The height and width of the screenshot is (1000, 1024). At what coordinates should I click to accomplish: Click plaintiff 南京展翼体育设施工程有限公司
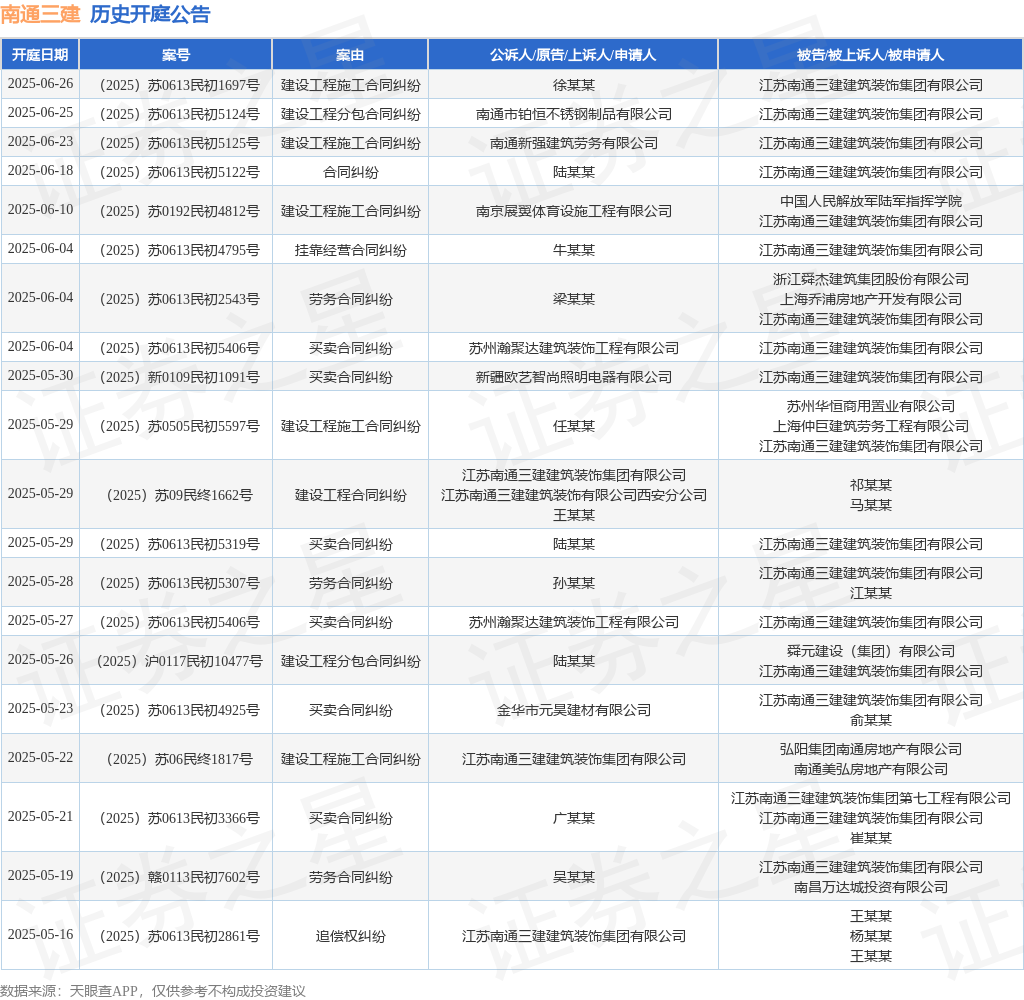click(x=573, y=212)
